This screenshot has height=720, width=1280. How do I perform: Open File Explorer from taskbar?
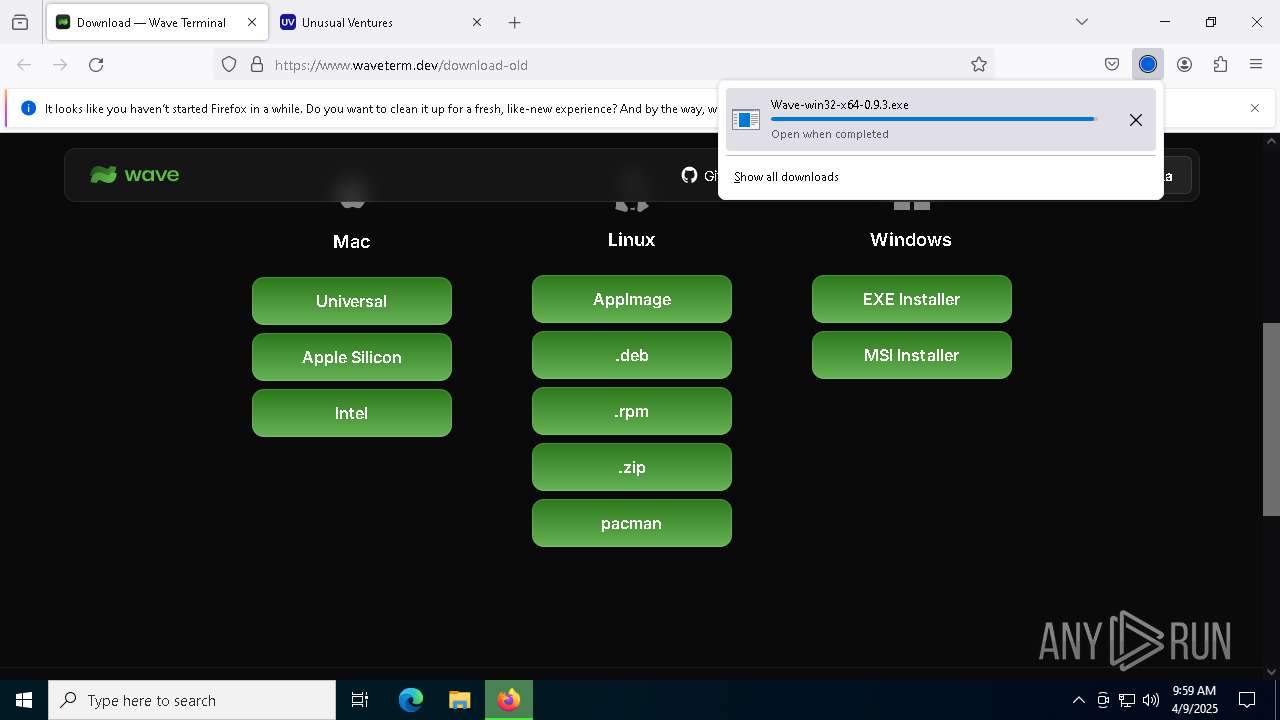pyautogui.click(x=459, y=700)
